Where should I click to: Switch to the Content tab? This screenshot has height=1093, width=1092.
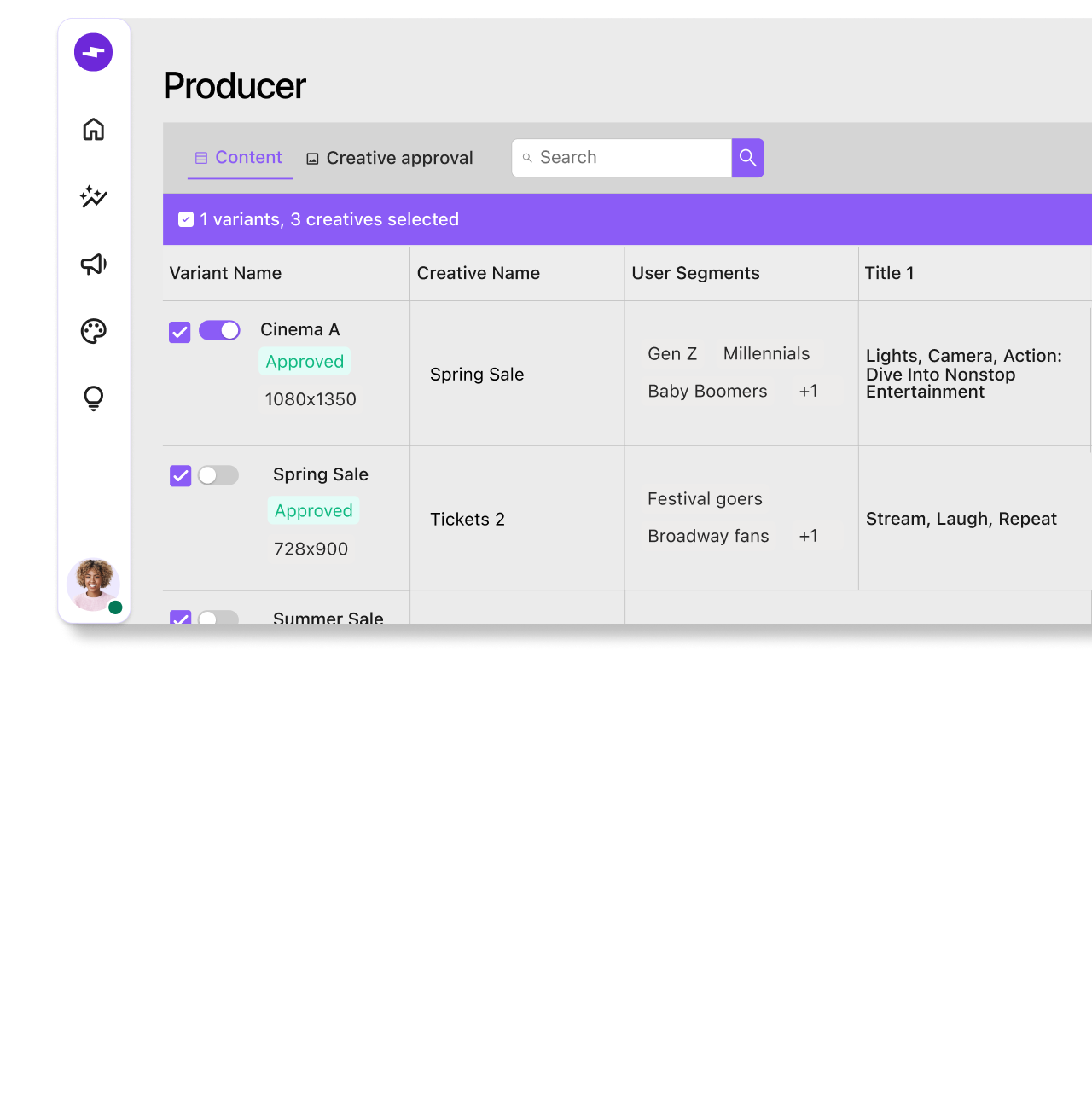[240, 158]
